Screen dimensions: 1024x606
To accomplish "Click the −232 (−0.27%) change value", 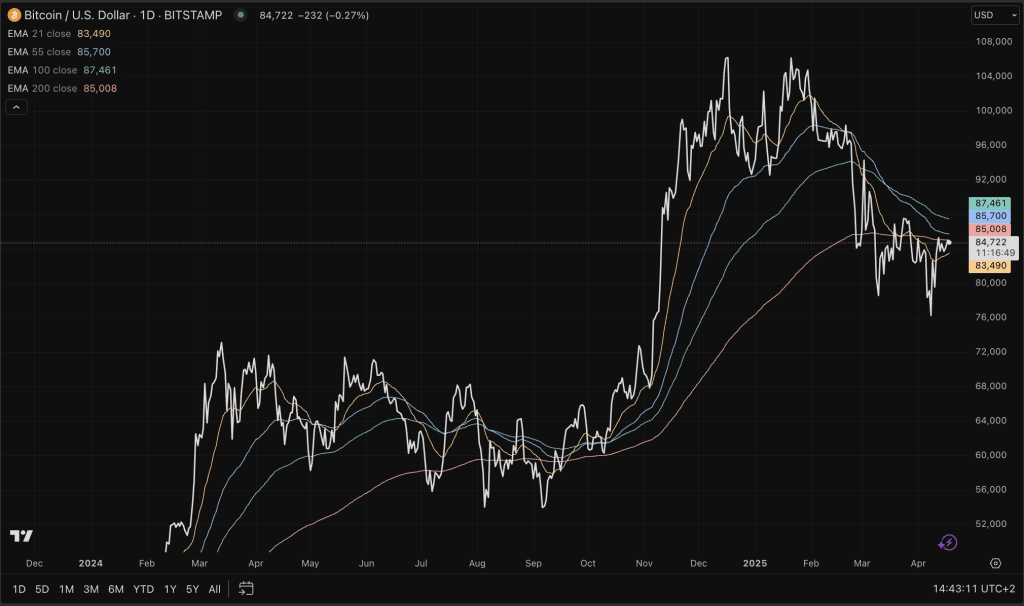I will pyautogui.click(x=333, y=15).
